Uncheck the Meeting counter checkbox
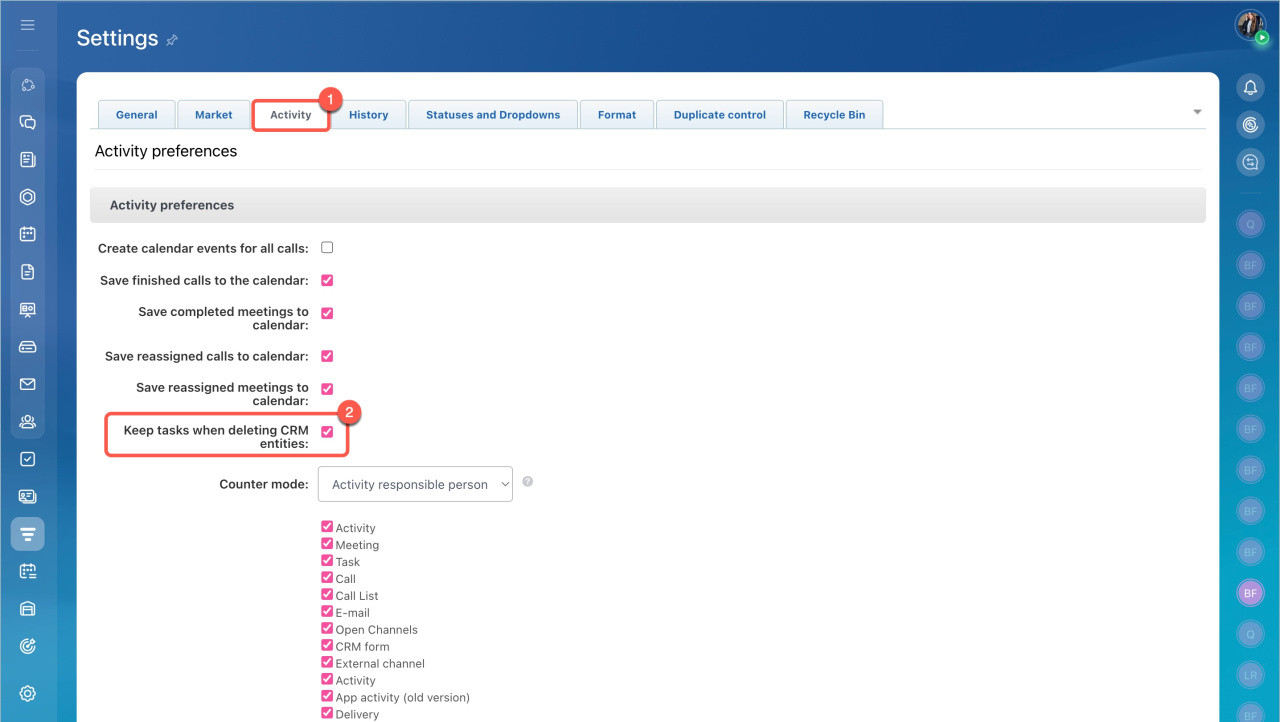 pyautogui.click(x=327, y=544)
